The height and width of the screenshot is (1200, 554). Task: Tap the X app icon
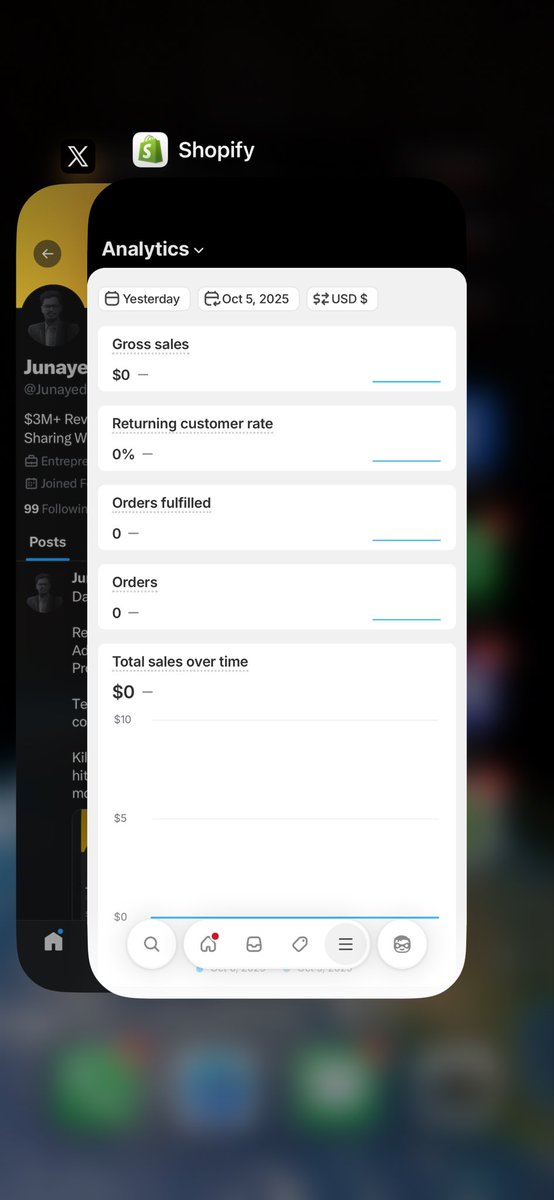[78, 157]
